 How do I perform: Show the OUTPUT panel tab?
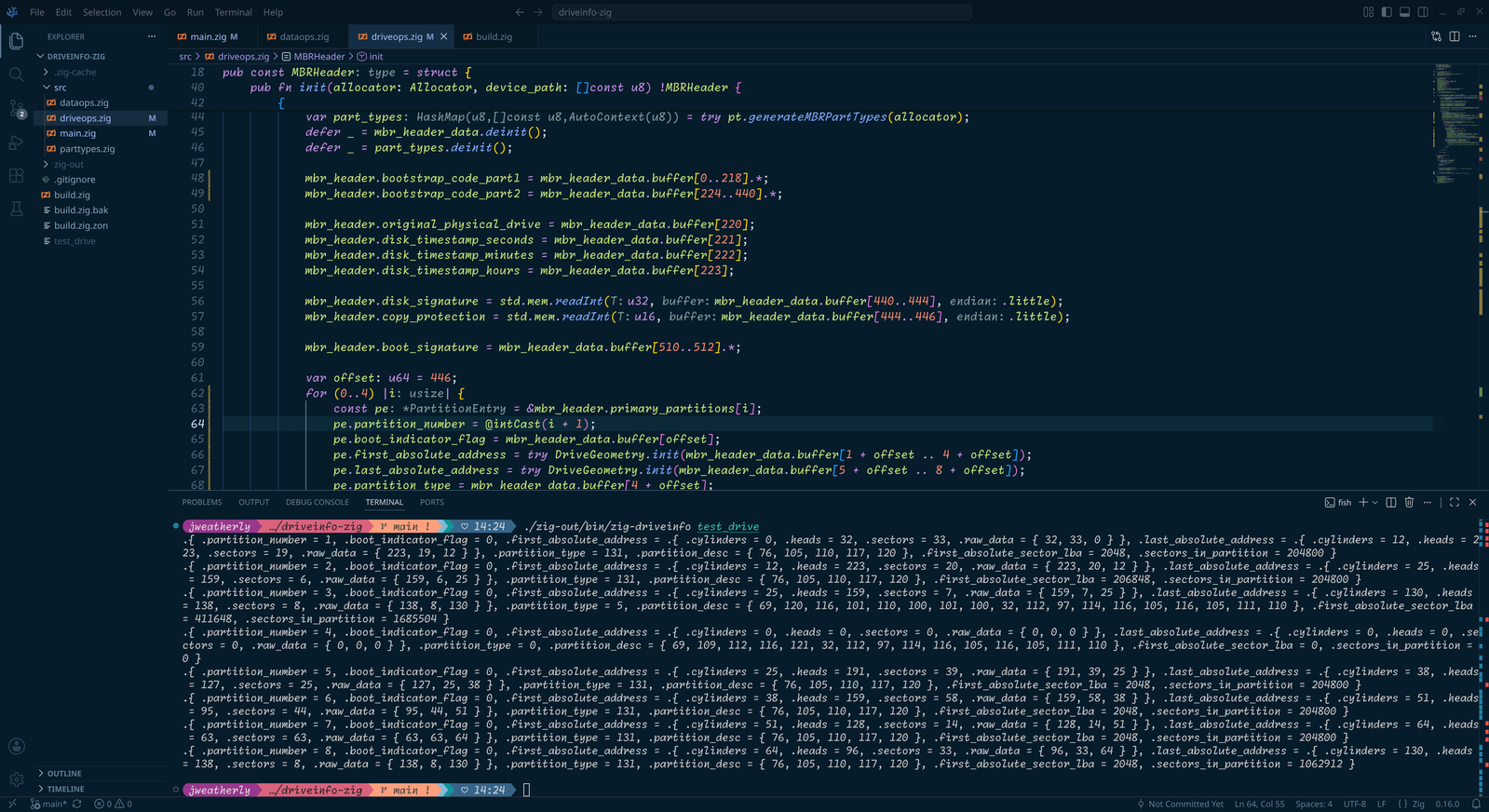253,502
